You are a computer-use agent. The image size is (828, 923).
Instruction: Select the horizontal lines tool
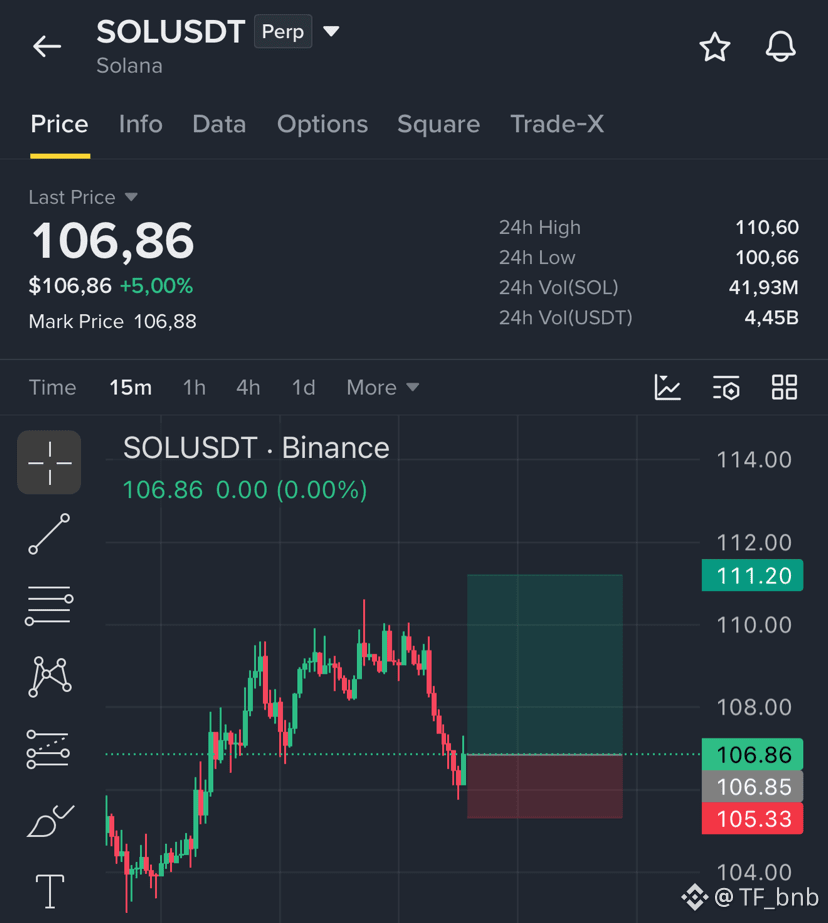point(49,606)
